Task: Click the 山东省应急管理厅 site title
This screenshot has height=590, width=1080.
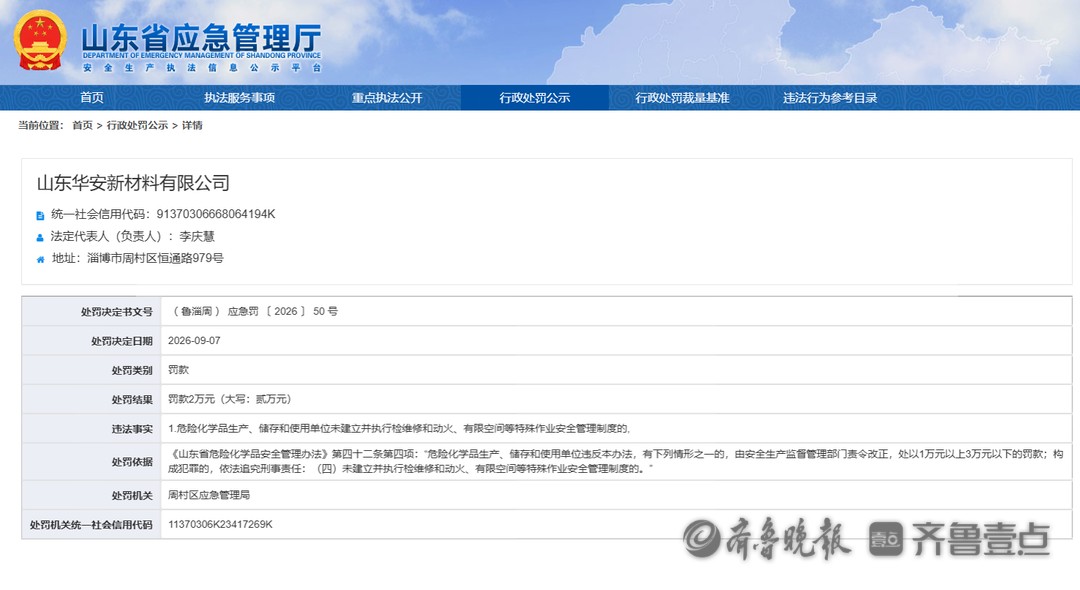Action: tap(201, 38)
